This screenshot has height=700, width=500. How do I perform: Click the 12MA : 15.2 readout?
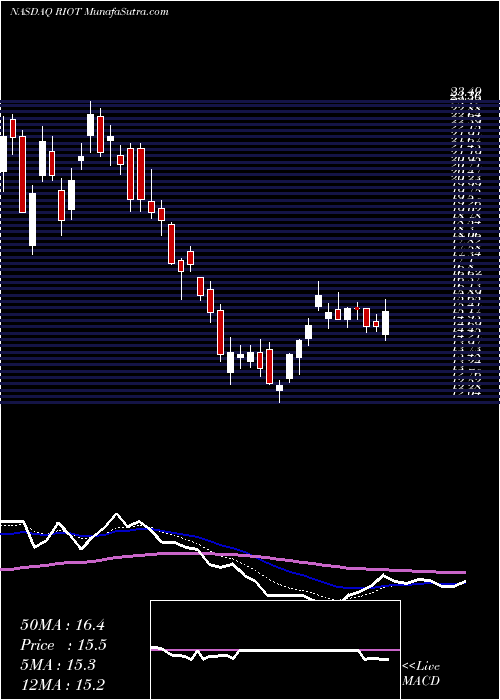tap(64, 684)
